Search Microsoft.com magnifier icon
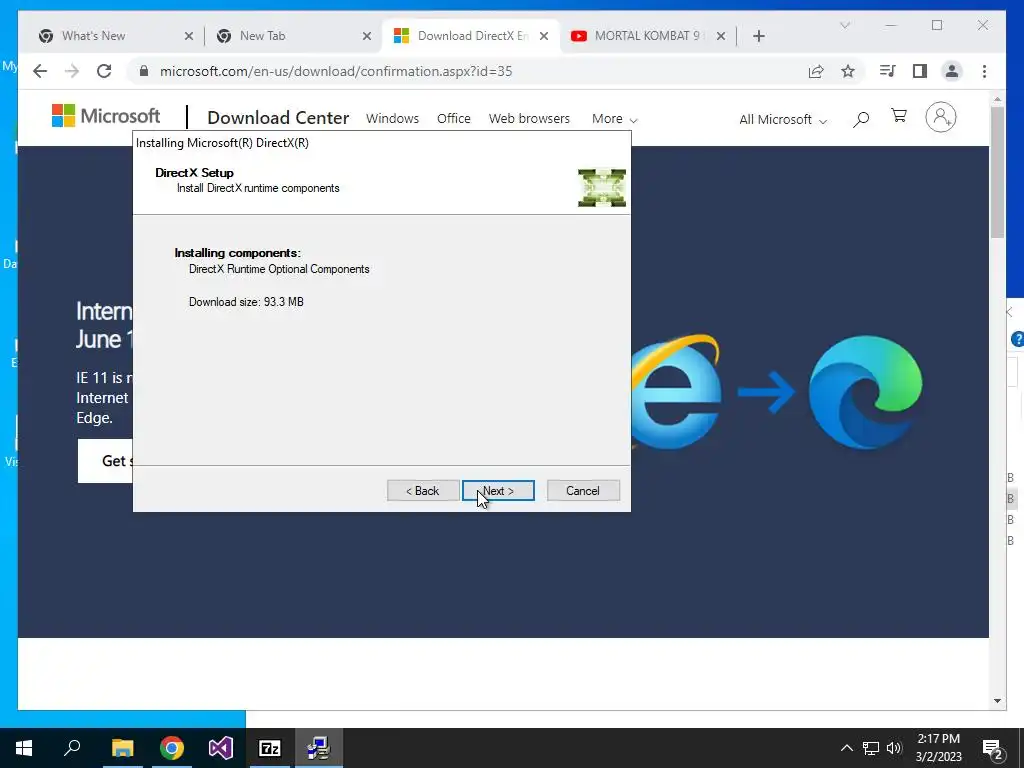 [x=861, y=119]
